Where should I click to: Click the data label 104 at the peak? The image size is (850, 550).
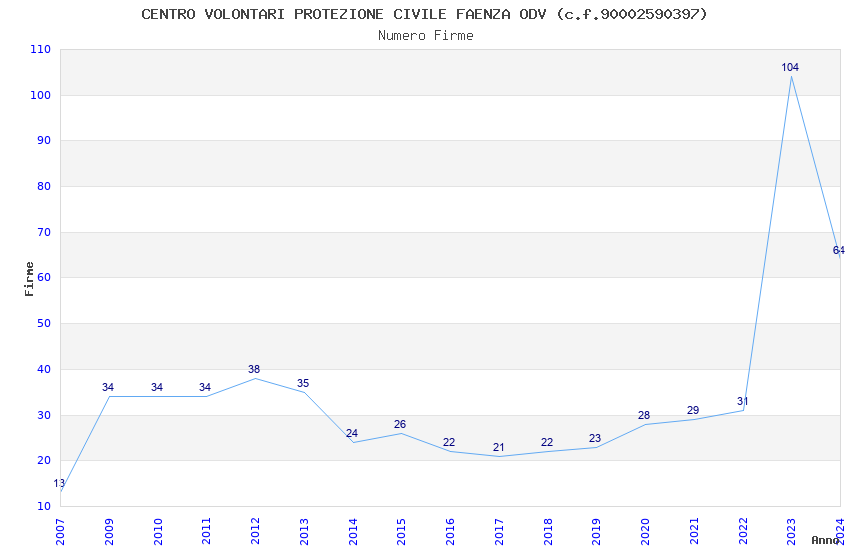(790, 67)
